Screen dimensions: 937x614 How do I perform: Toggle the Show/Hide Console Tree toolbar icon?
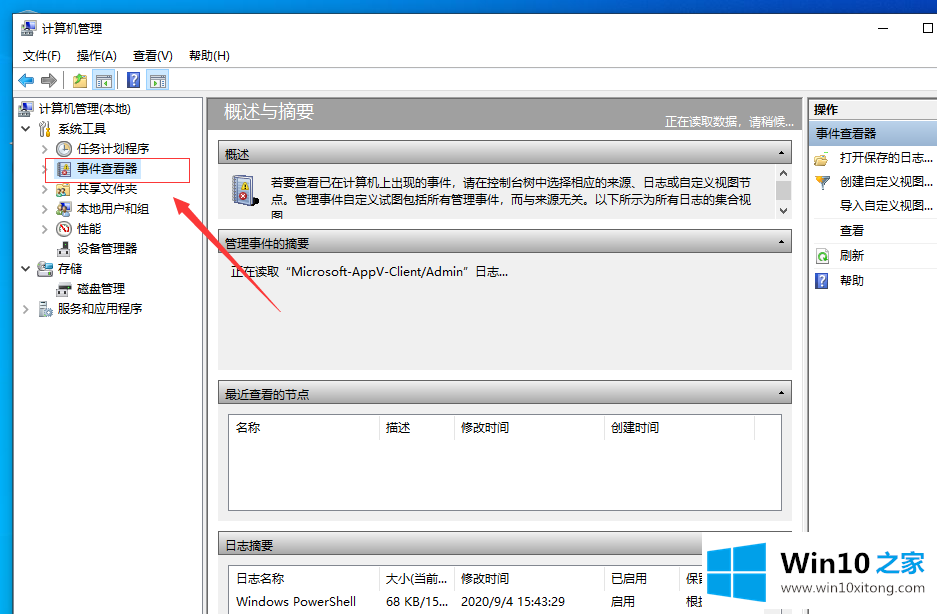coord(103,81)
